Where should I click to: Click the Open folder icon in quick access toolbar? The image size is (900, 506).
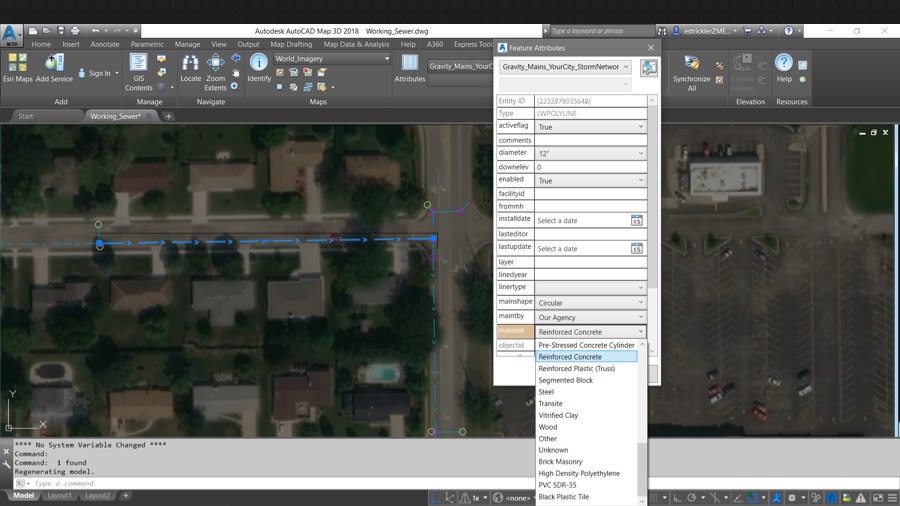46,31
